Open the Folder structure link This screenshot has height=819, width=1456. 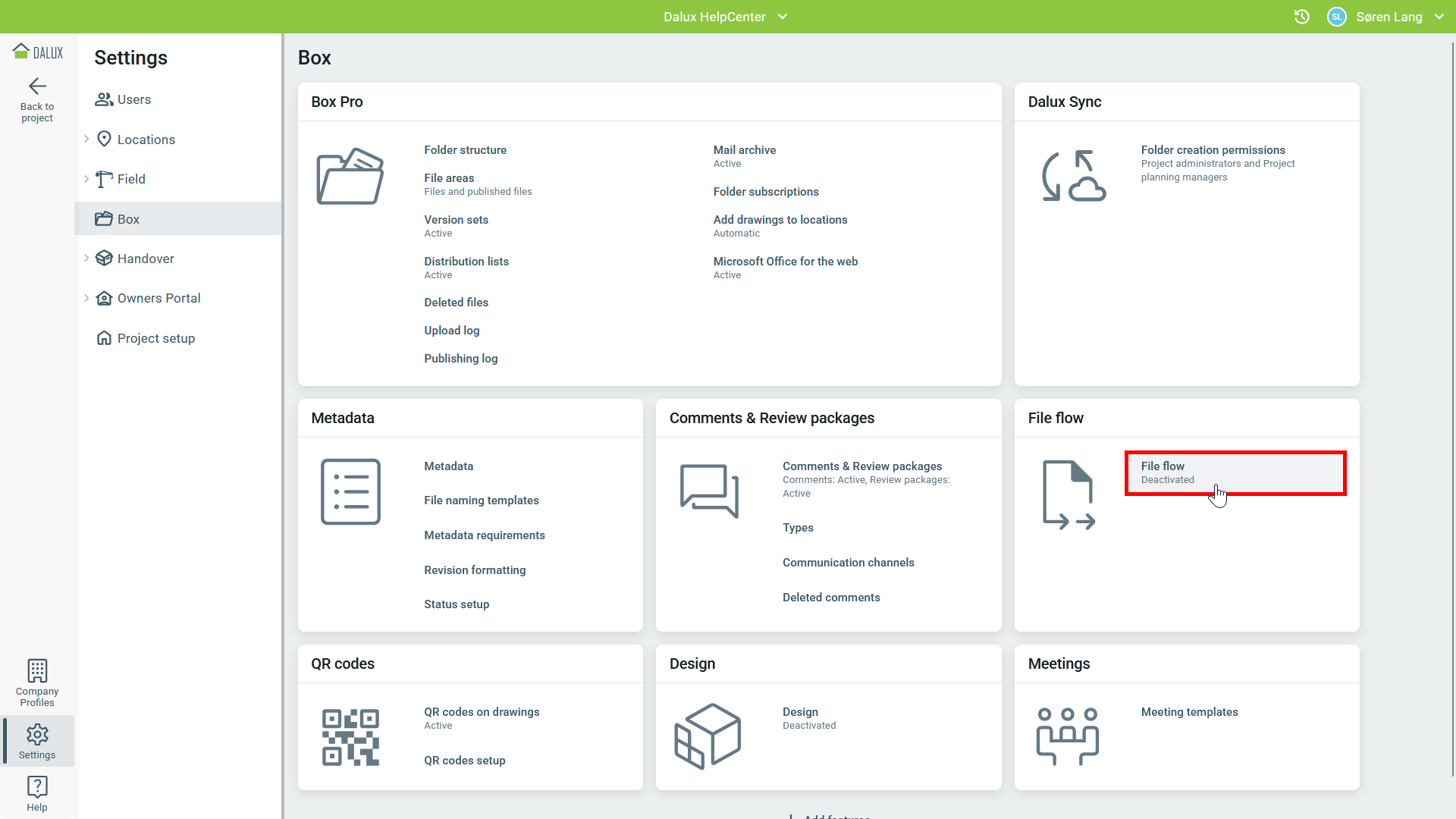pyautogui.click(x=465, y=150)
